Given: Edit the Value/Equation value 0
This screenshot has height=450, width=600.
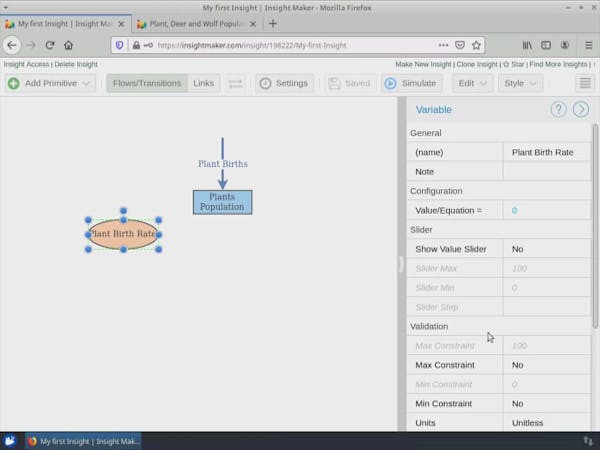Looking at the screenshot, I should [547, 210].
